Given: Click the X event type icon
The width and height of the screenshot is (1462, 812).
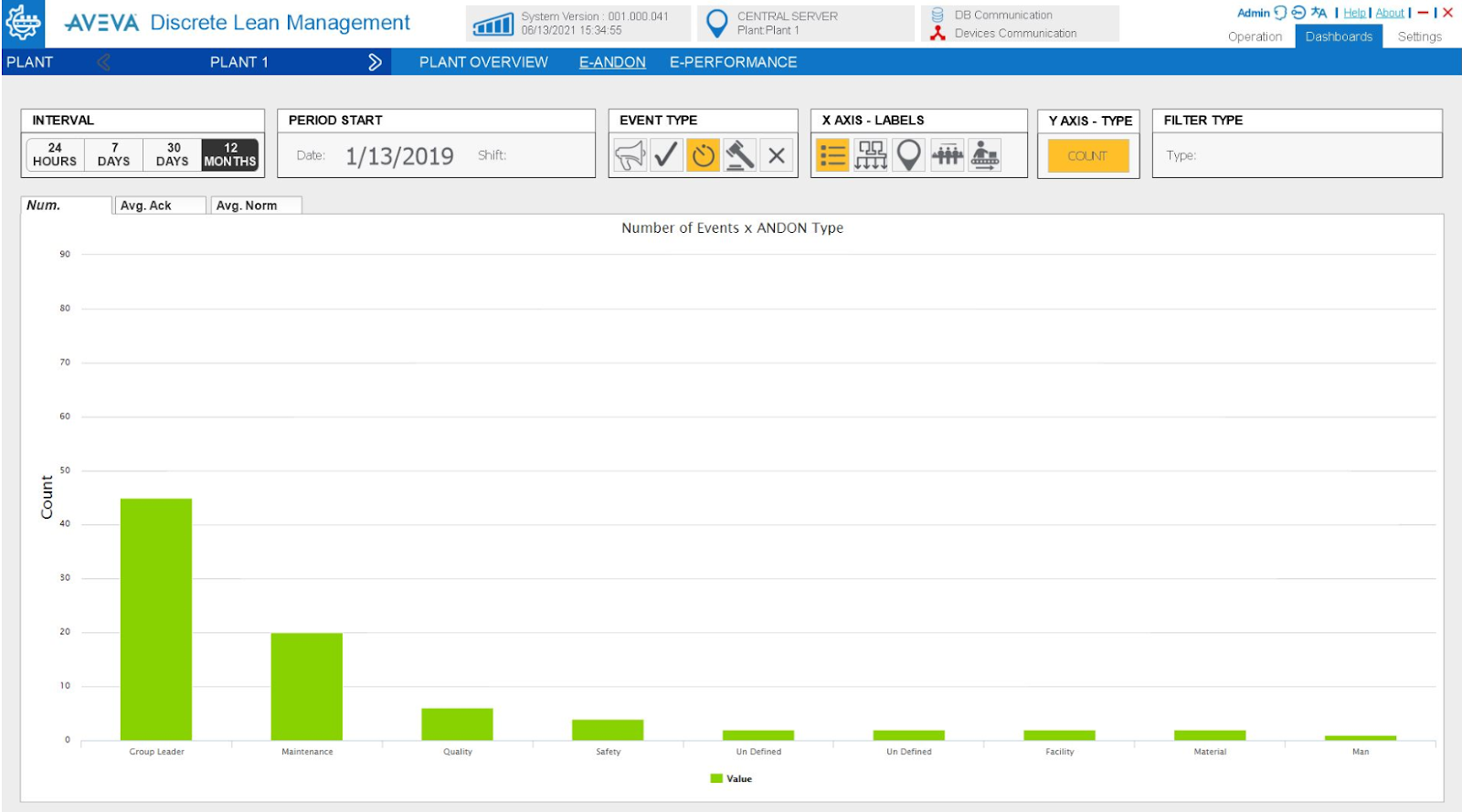Looking at the screenshot, I should coord(776,155).
